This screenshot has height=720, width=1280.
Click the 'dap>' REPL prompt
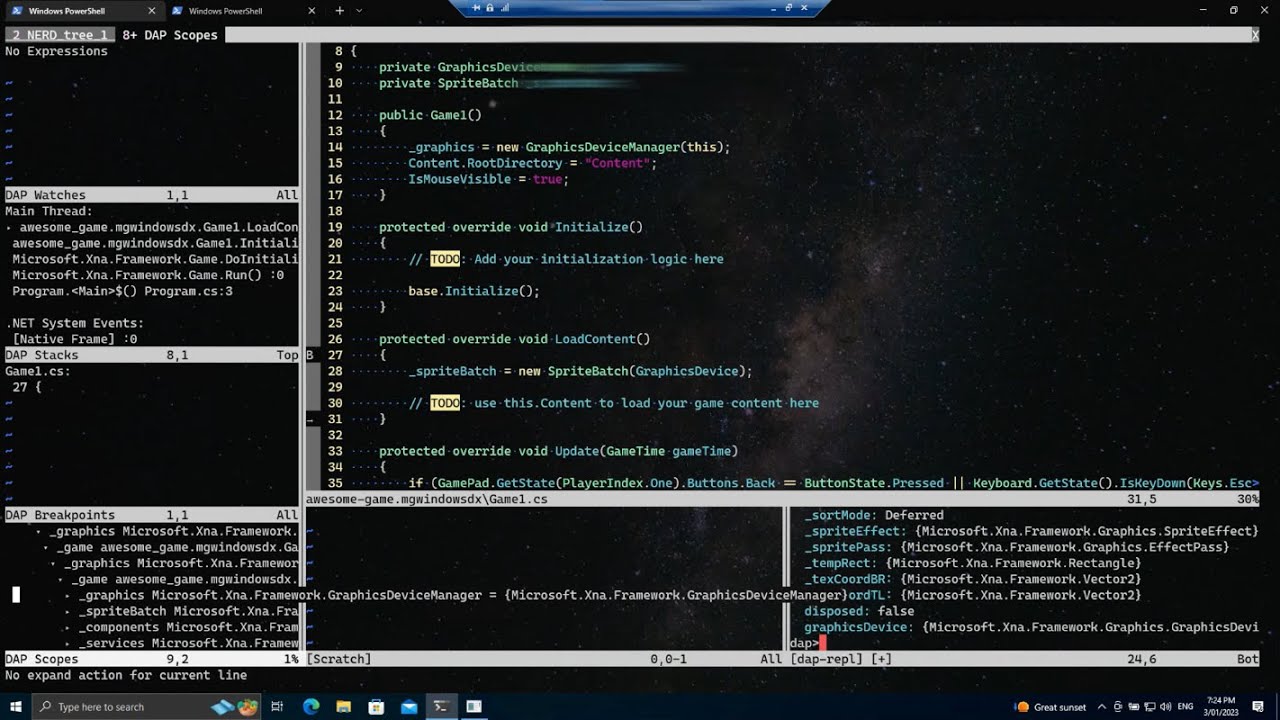(x=804, y=643)
